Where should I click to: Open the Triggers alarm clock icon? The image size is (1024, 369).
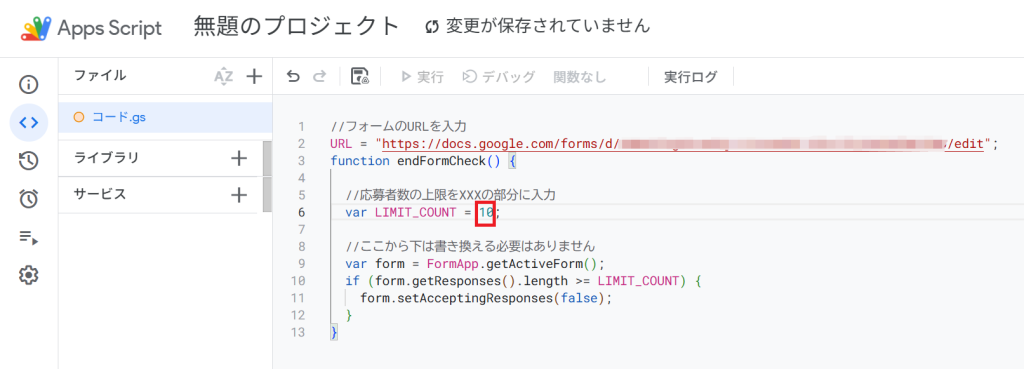point(29,199)
